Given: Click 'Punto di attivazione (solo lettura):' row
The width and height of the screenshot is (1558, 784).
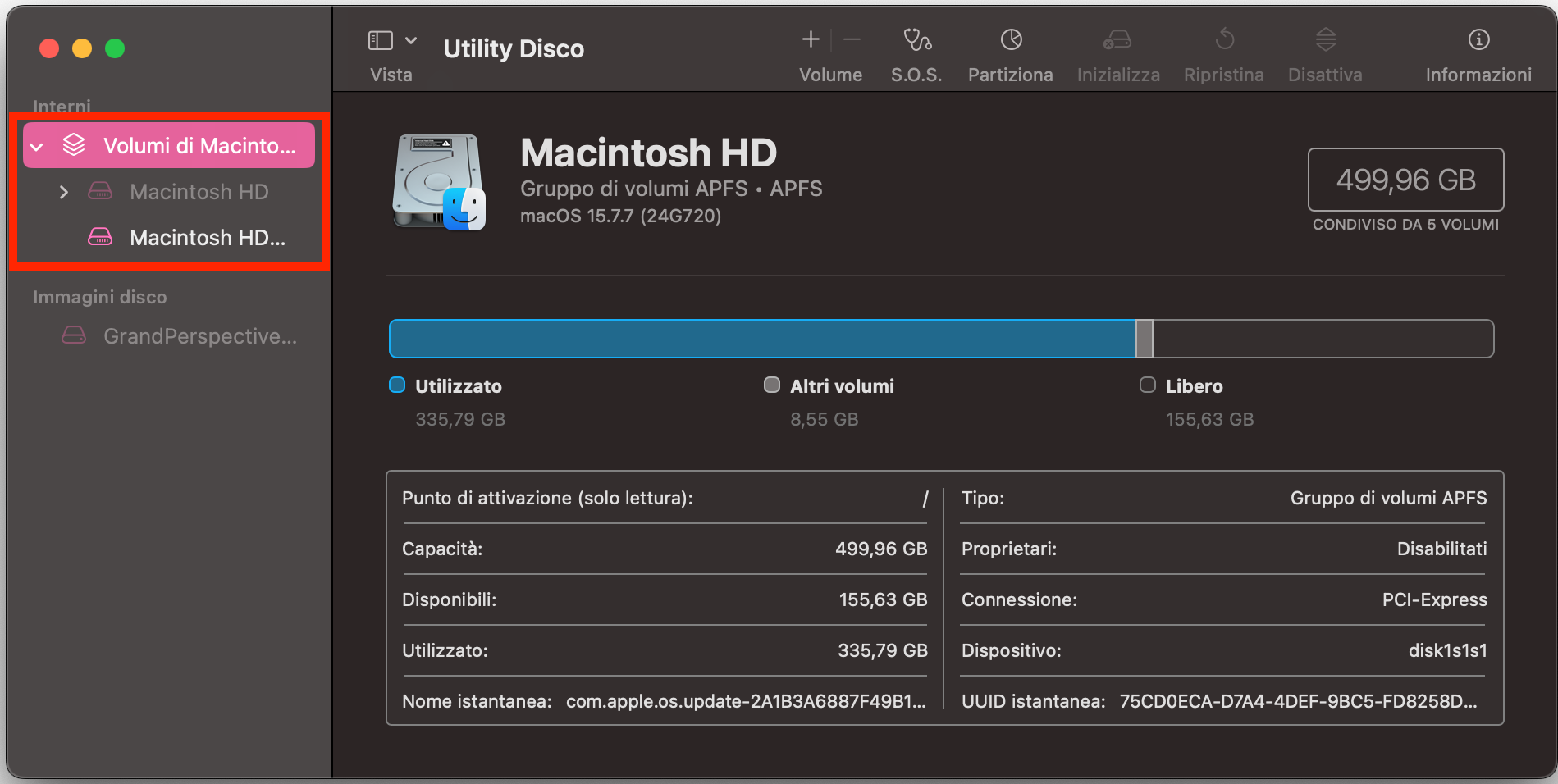Looking at the screenshot, I should 665,498.
